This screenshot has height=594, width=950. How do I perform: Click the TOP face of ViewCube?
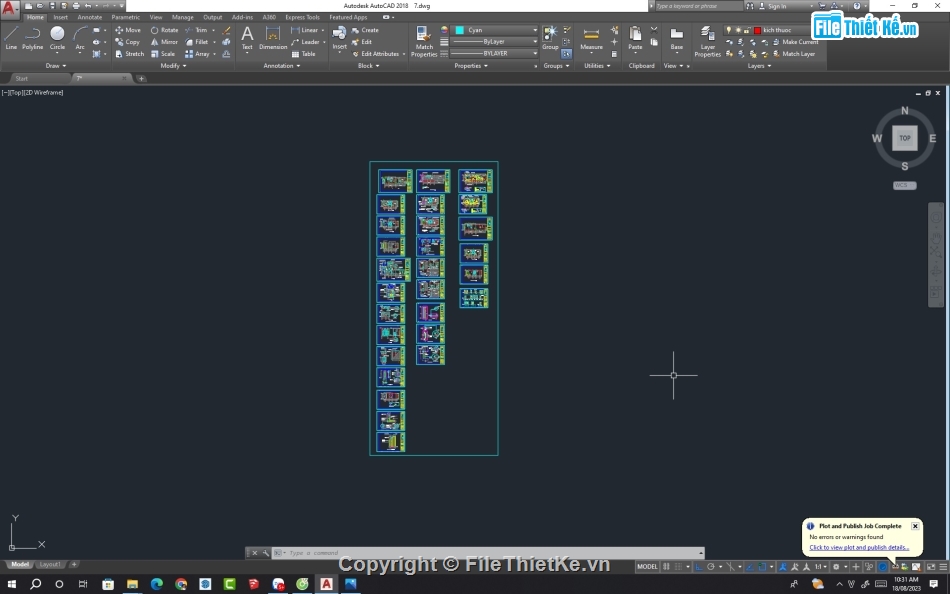[x=905, y=138]
